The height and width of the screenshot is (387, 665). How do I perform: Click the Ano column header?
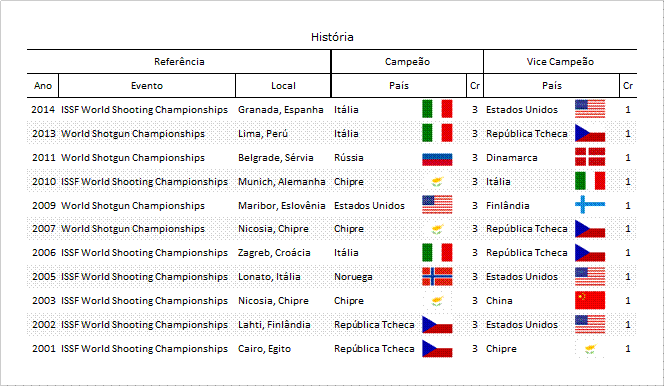click(x=43, y=86)
